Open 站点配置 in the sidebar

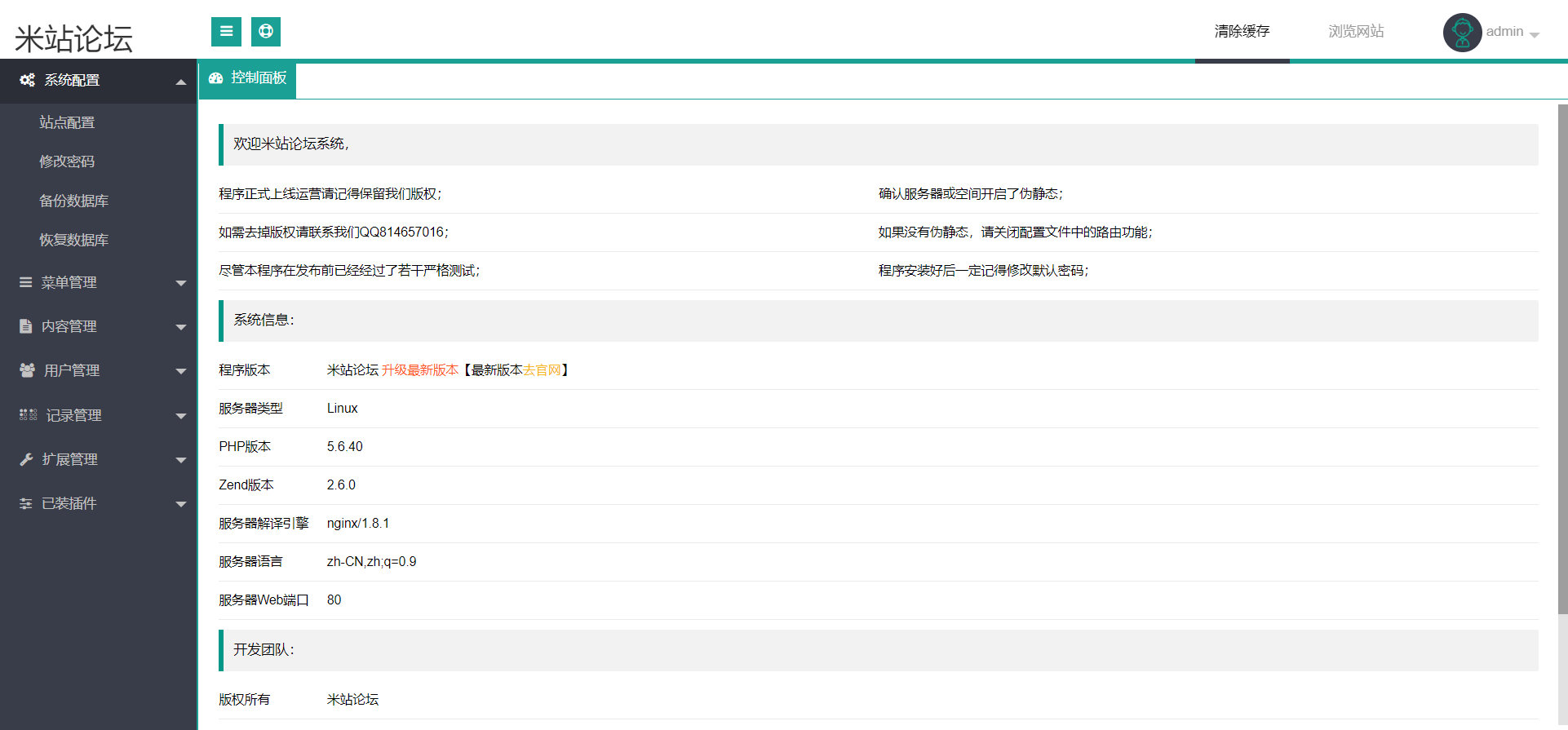coord(67,122)
